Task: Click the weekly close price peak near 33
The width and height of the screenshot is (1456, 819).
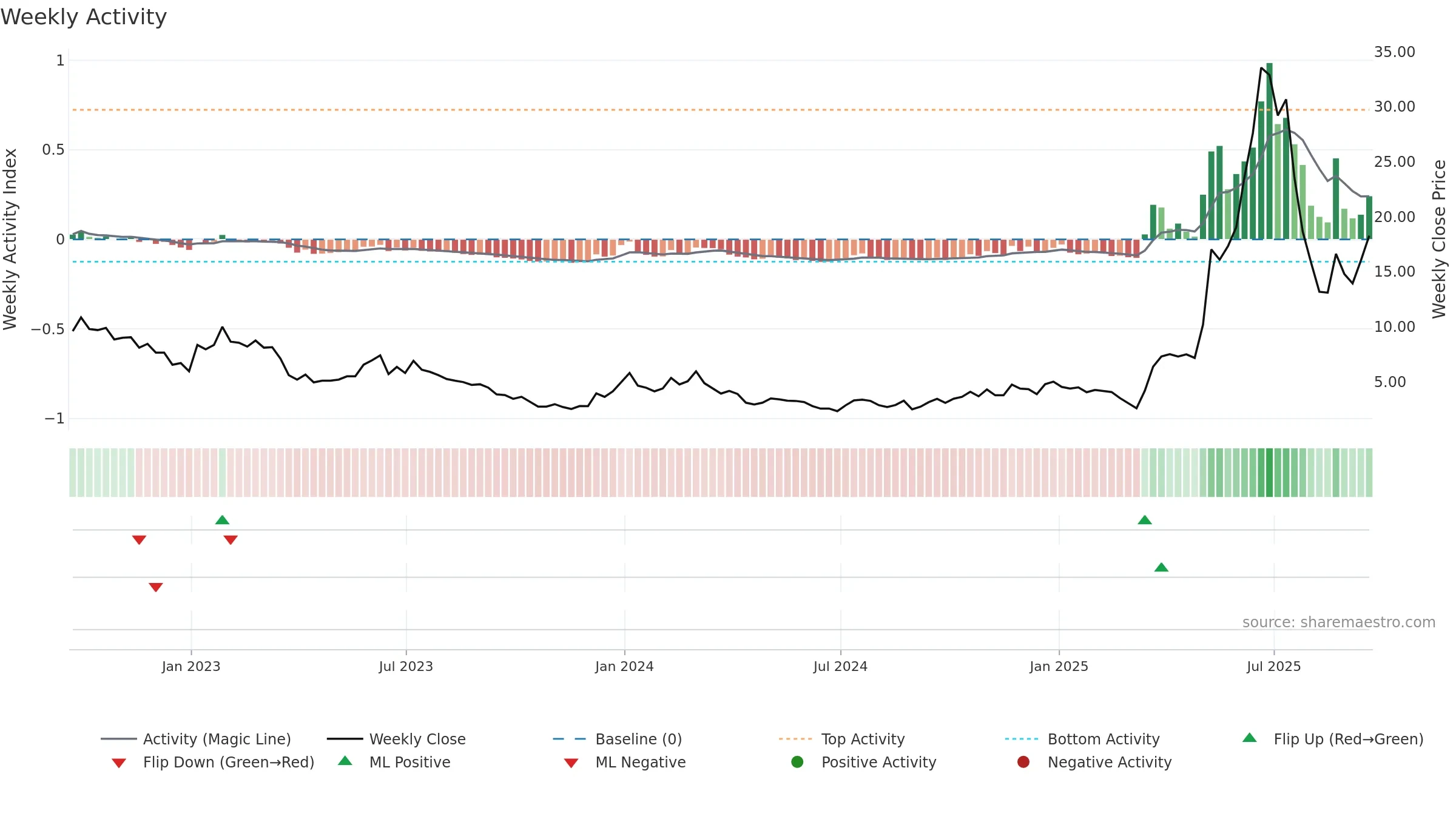Action: [1261, 68]
